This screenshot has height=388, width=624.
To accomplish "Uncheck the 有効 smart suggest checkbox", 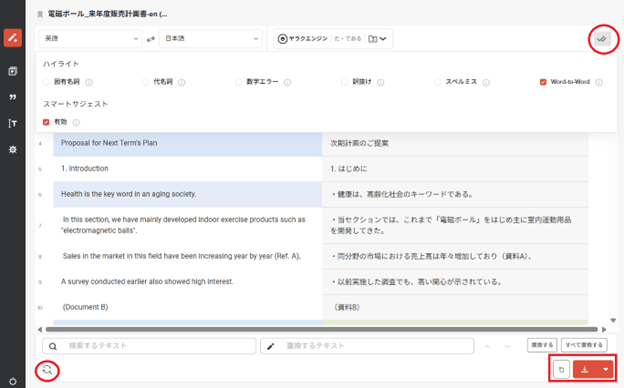I will 46,122.
